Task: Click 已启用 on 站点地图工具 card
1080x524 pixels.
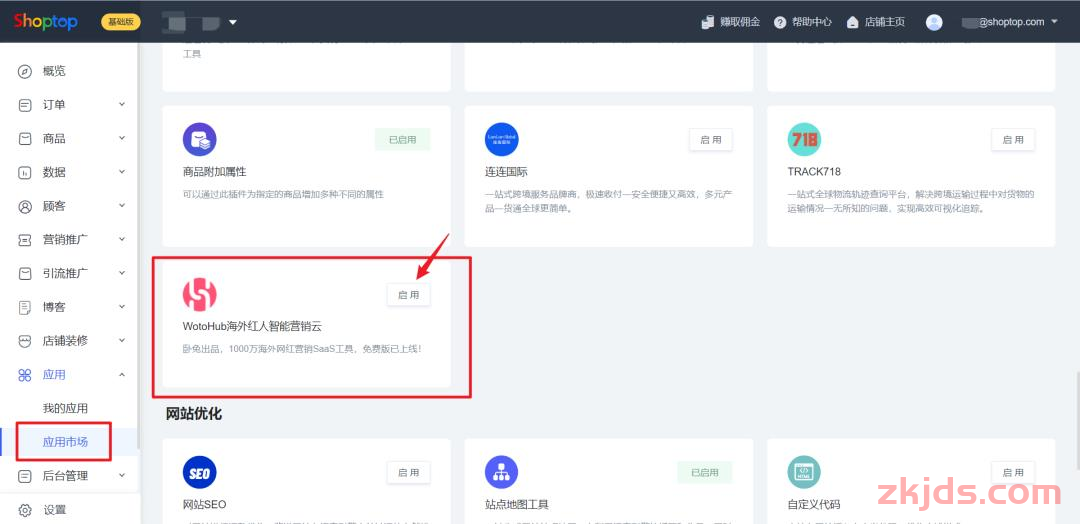Action: pos(705,472)
